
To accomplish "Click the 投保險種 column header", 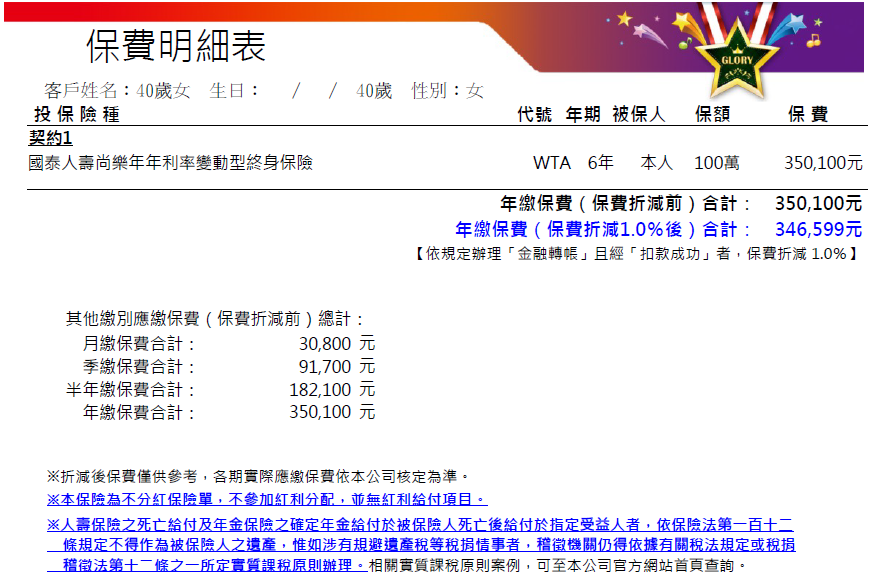I will (77, 115).
